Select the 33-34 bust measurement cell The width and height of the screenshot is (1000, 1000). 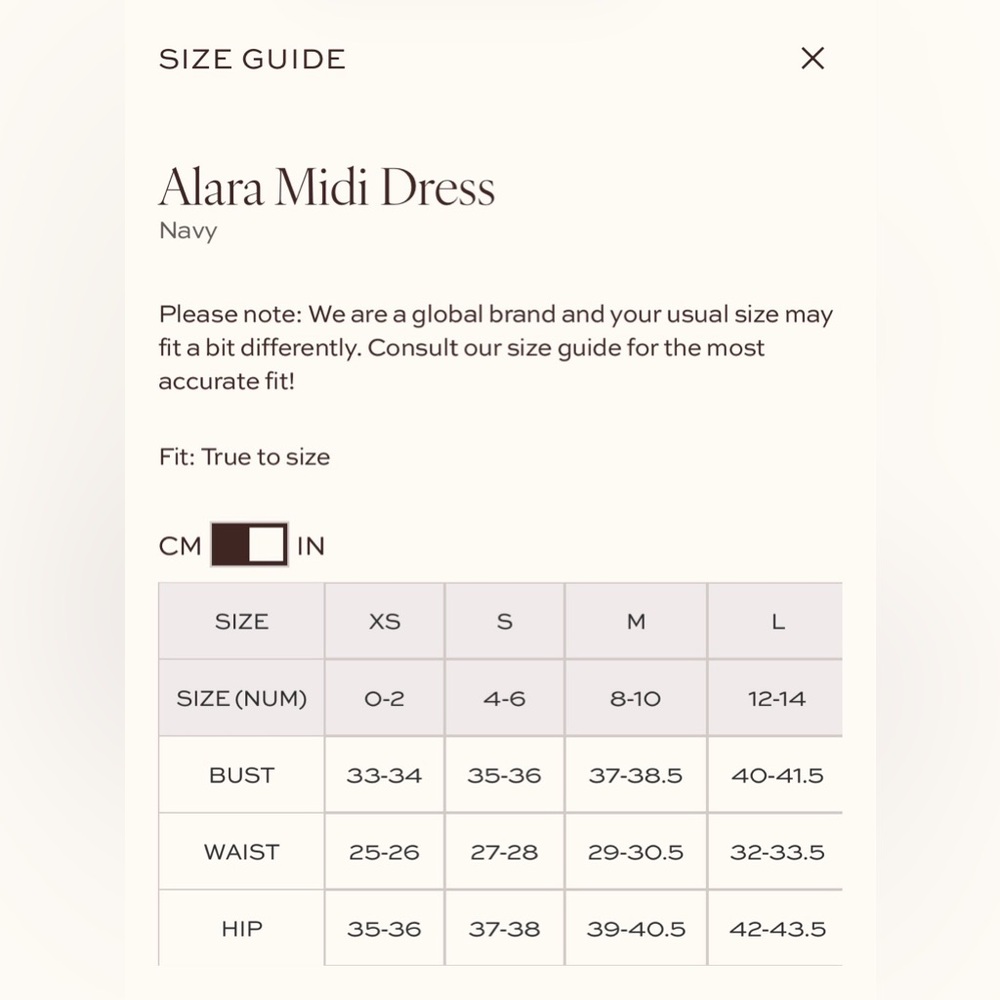tap(384, 775)
